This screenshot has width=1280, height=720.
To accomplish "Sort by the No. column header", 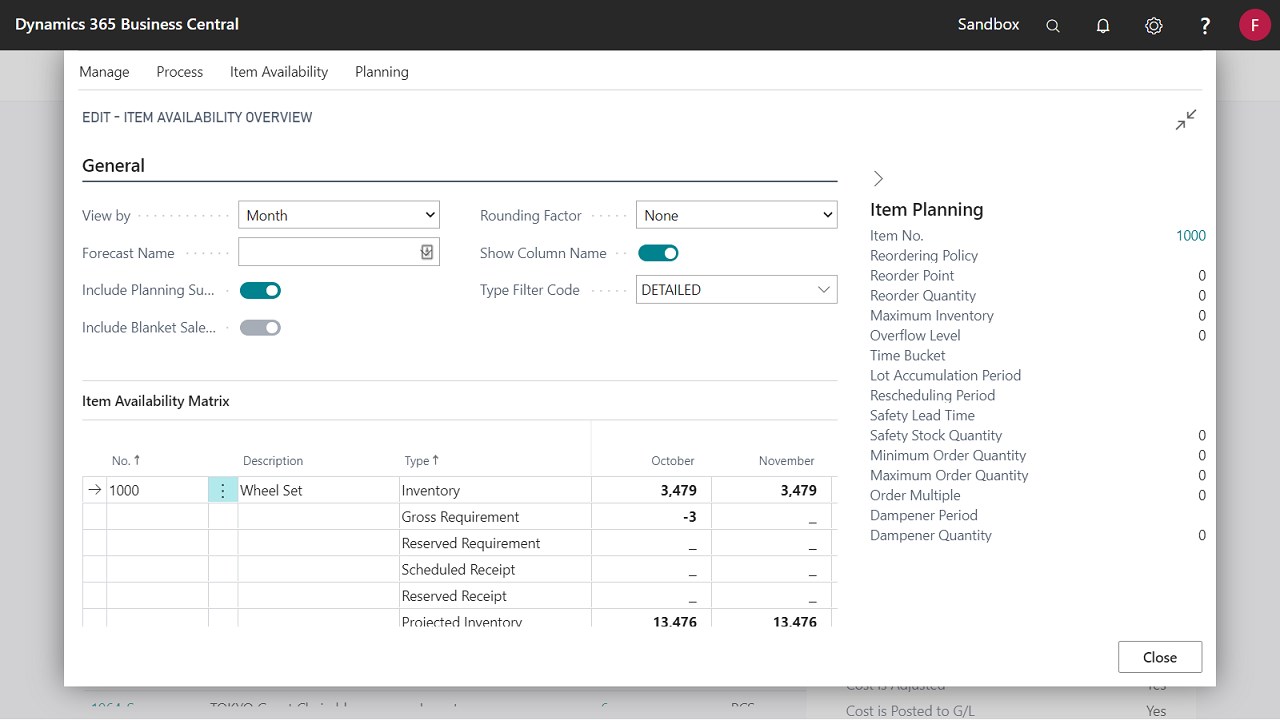I will click(126, 461).
